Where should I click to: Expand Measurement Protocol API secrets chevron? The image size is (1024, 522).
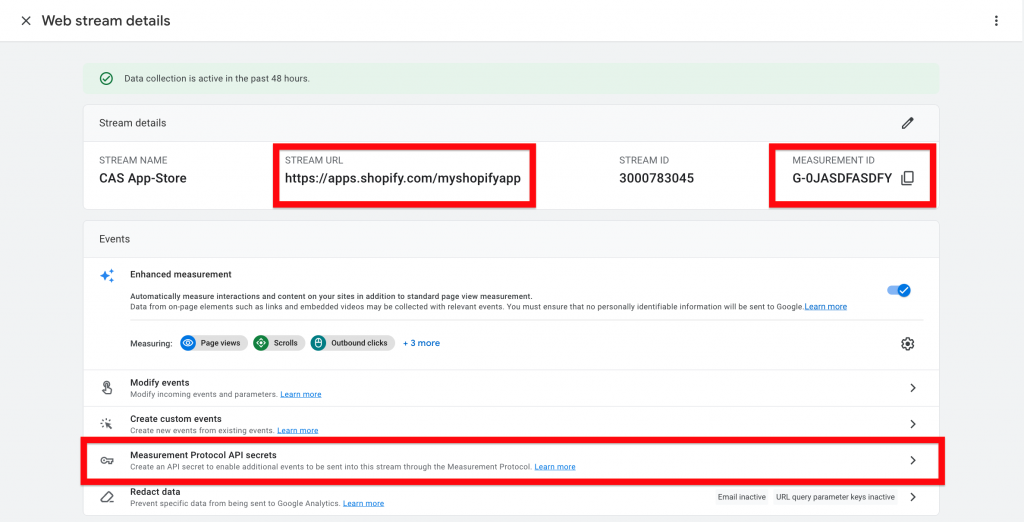point(913,461)
